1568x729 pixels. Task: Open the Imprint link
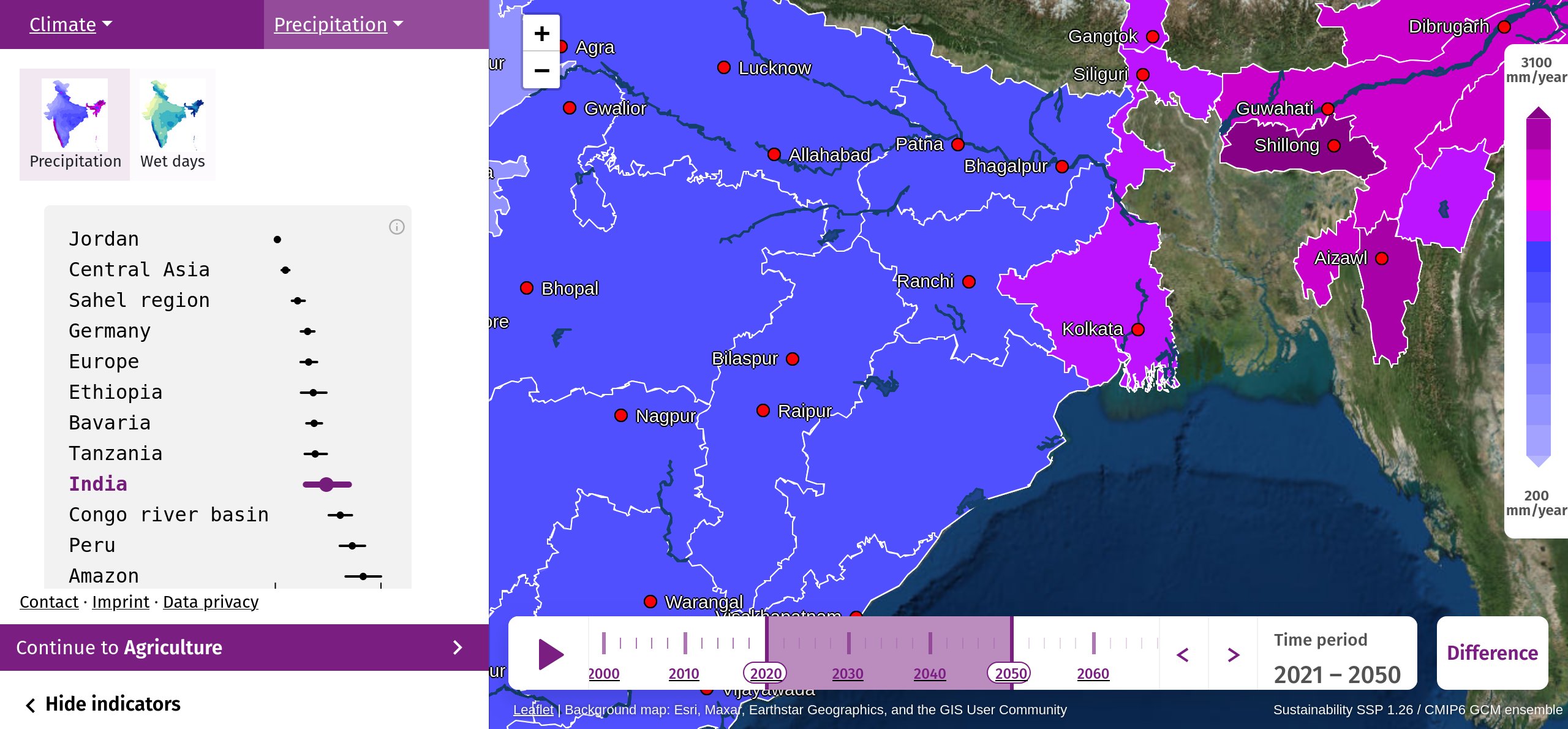click(x=121, y=602)
